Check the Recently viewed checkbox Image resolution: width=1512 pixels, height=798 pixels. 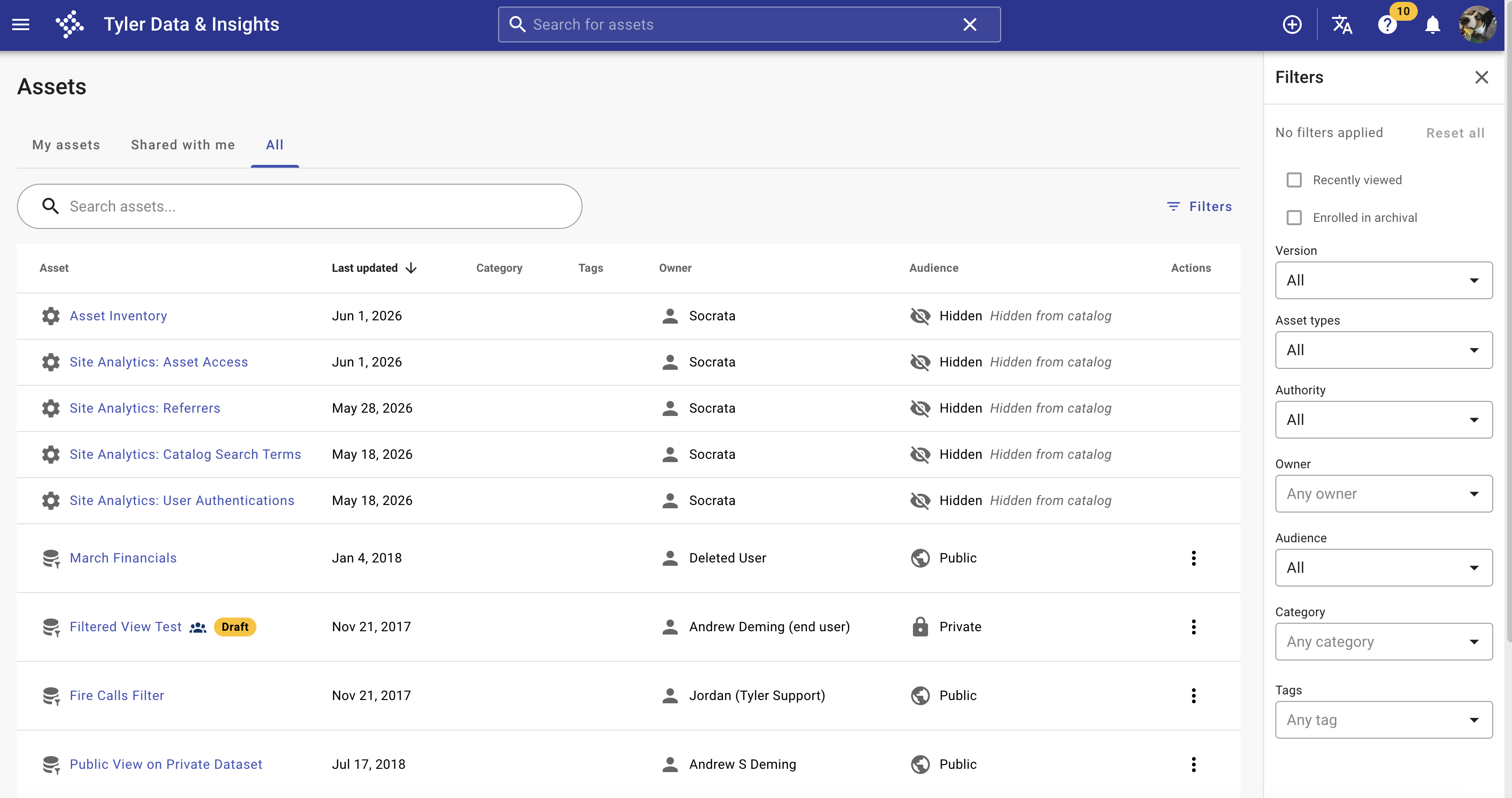click(1294, 179)
